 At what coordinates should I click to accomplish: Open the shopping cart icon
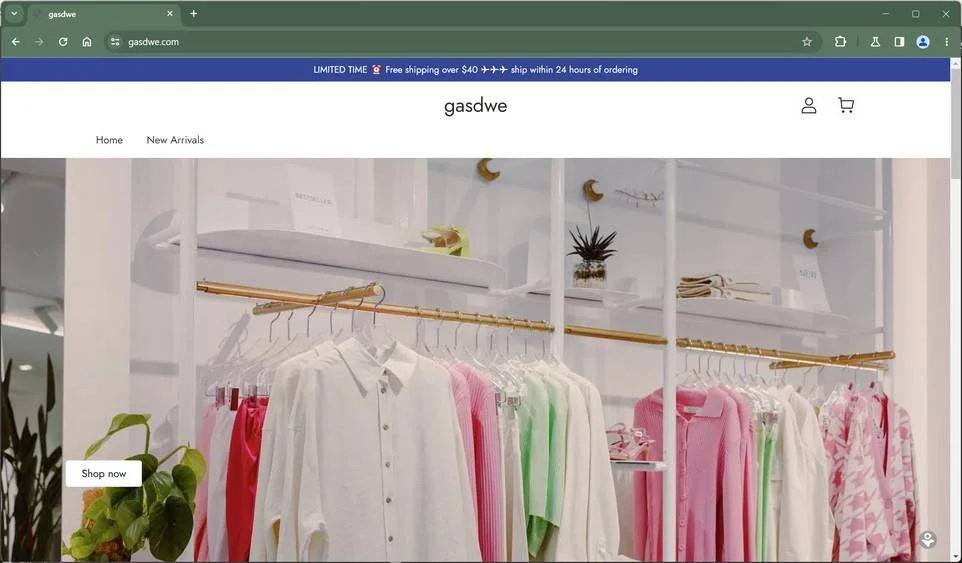pyautogui.click(x=846, y=105)
